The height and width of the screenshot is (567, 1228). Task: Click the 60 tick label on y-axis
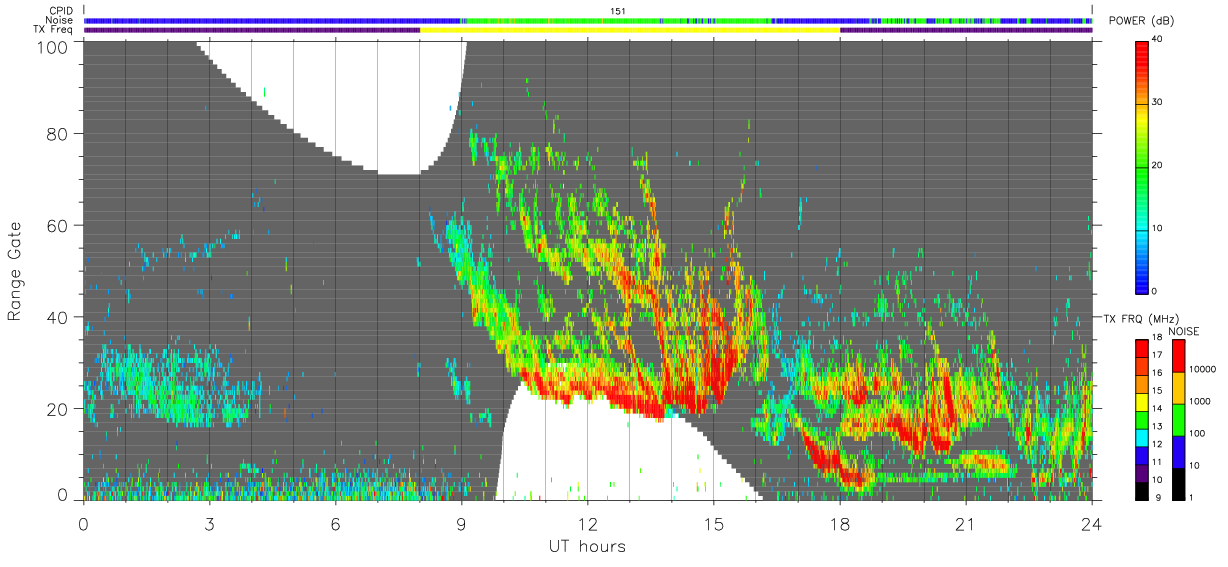pos(57,225)
